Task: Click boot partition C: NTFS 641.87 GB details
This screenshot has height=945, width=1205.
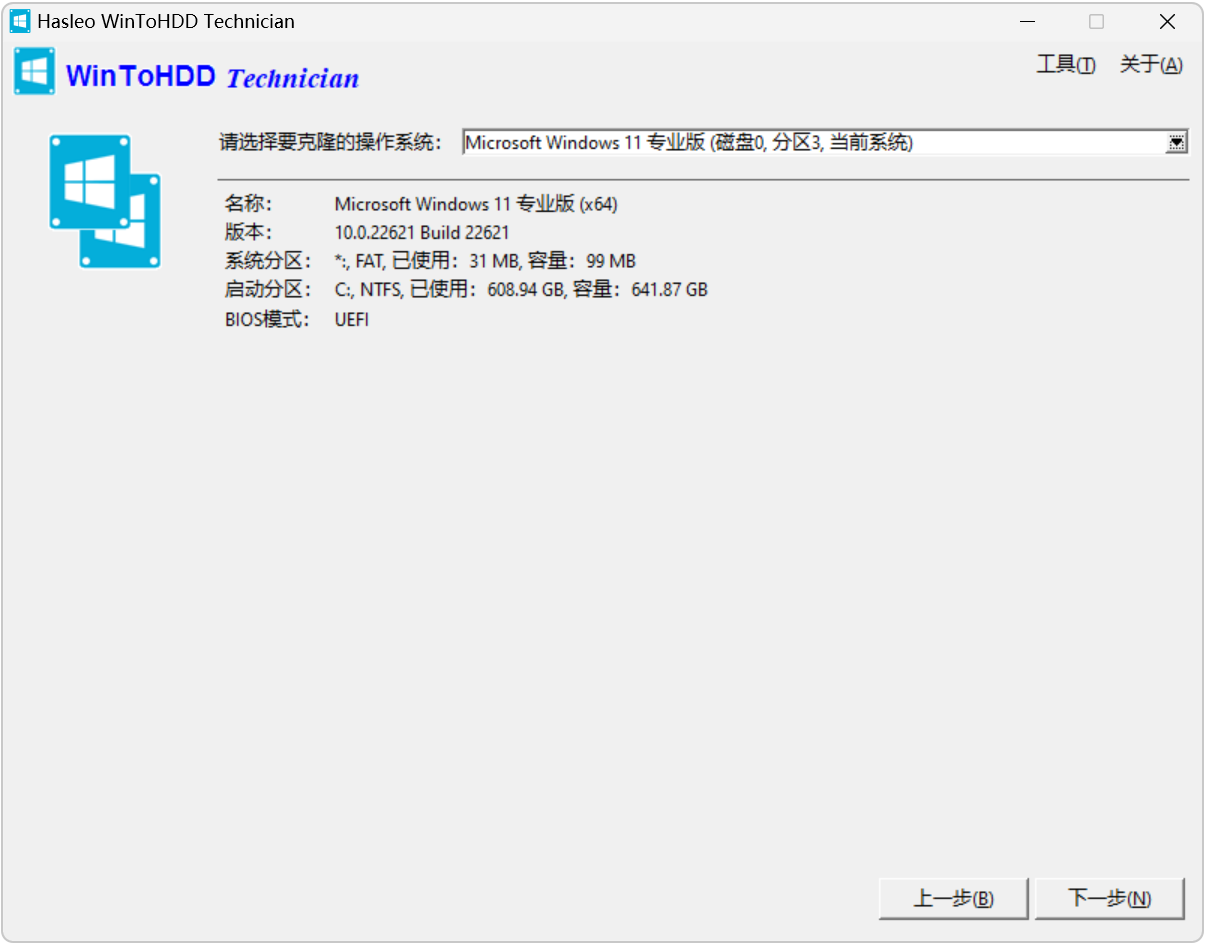Action: 521,291
